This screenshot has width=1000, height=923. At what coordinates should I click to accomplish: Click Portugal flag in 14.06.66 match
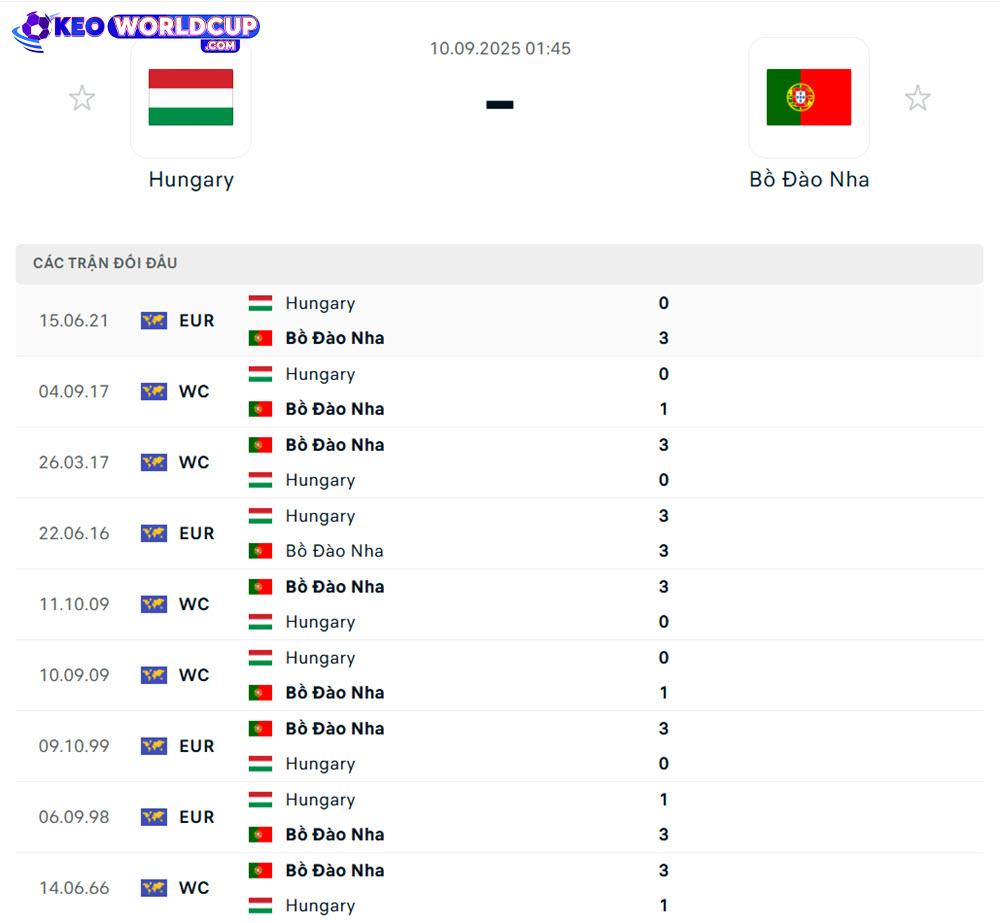(x=260, y=869)
